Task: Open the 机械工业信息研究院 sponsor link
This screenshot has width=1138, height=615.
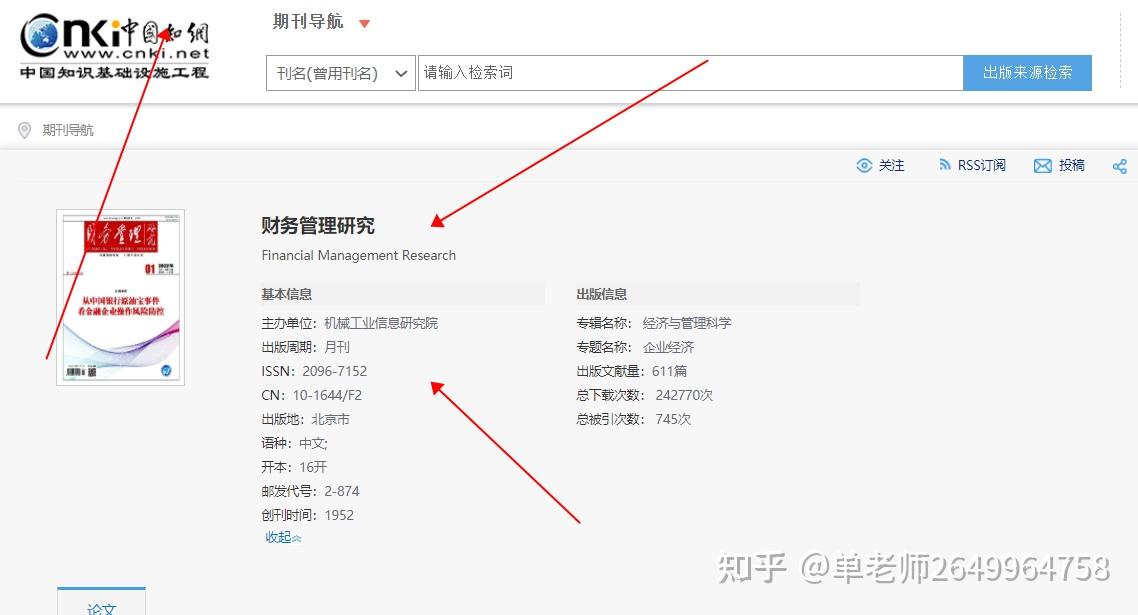Action: point(381,323)
